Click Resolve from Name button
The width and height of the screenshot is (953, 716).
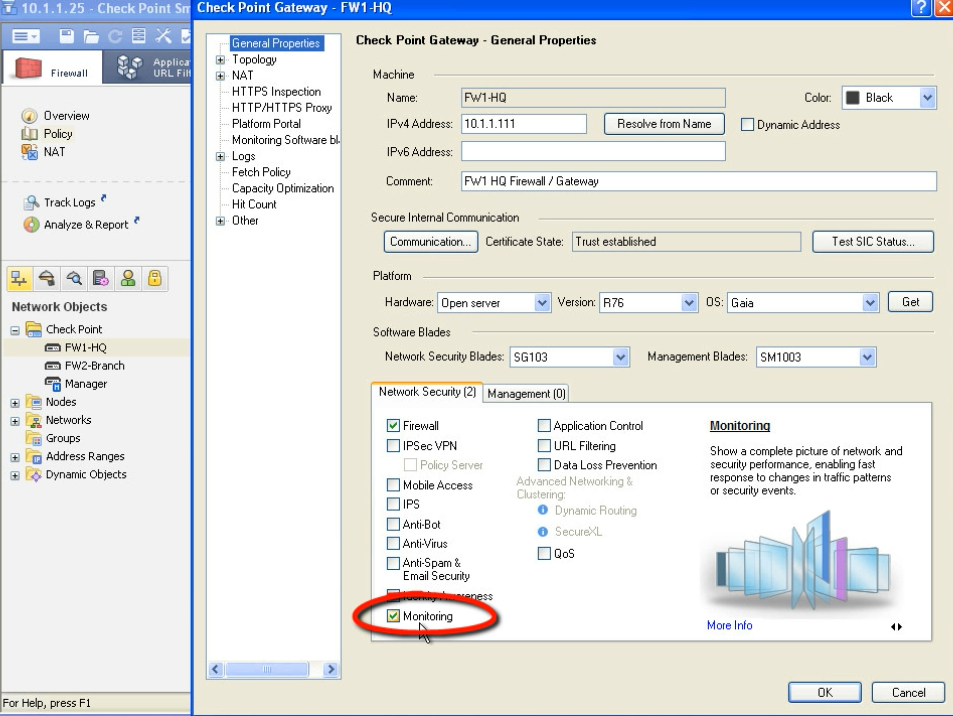point(664,124)
